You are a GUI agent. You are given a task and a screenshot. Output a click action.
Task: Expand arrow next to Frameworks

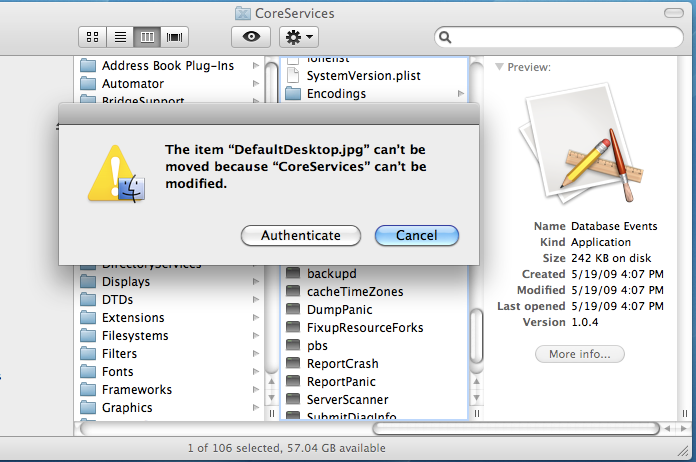(256, 389)
